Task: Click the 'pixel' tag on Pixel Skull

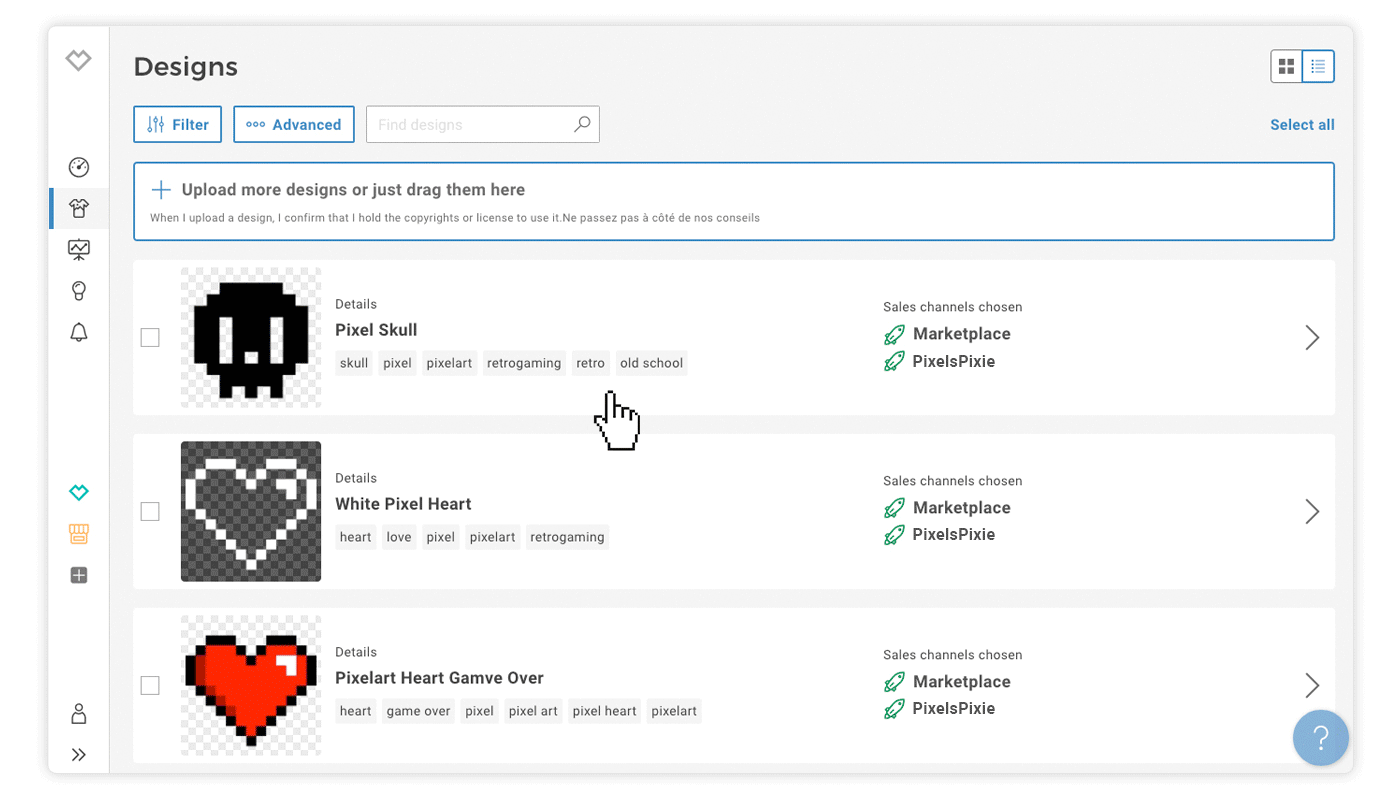Action: pos(397,363)
